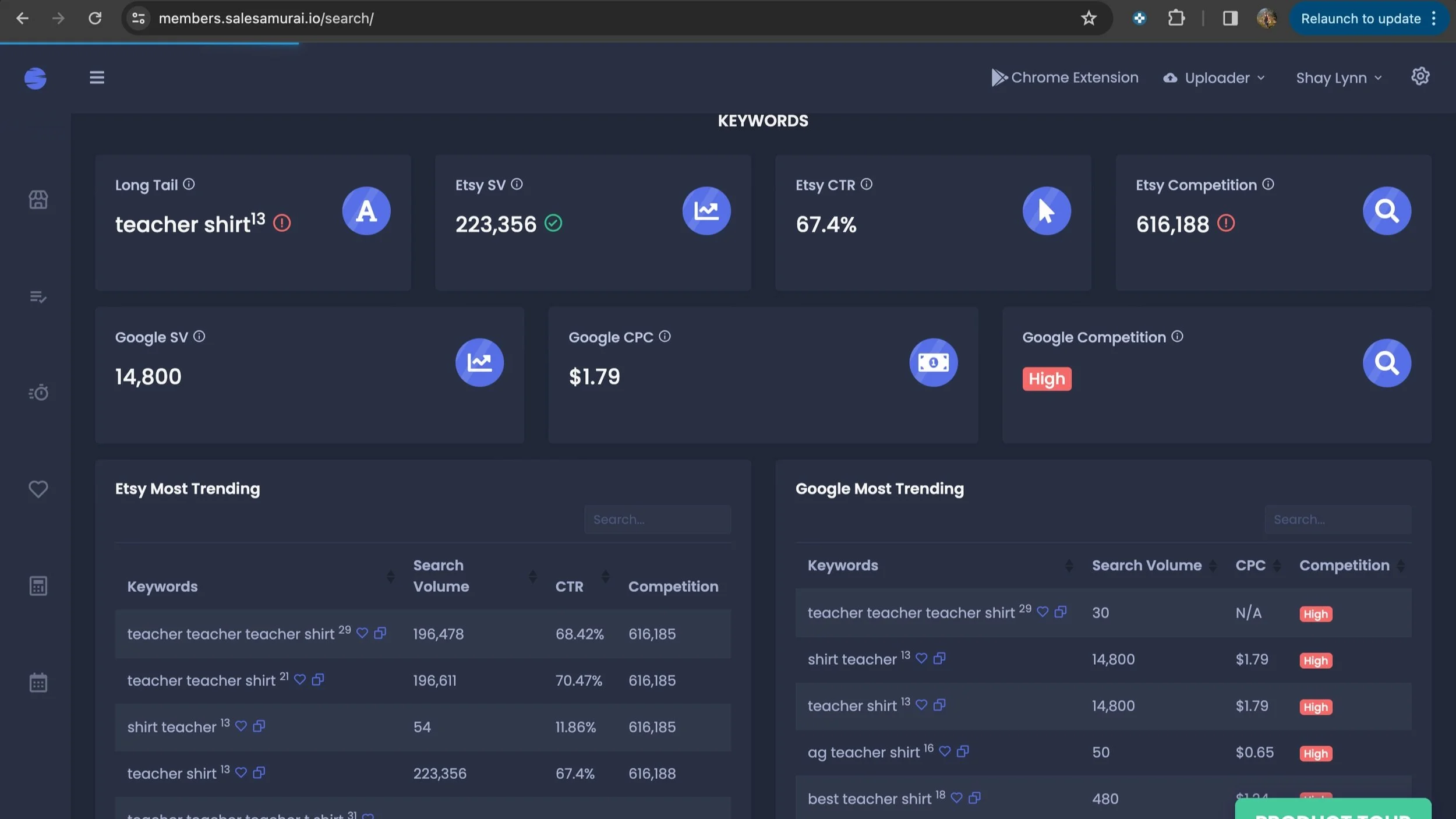Favorite 'teacher teacher shirt' Etsy keyword
This screenshot has height=819, width=1456.
coord(299,679)
